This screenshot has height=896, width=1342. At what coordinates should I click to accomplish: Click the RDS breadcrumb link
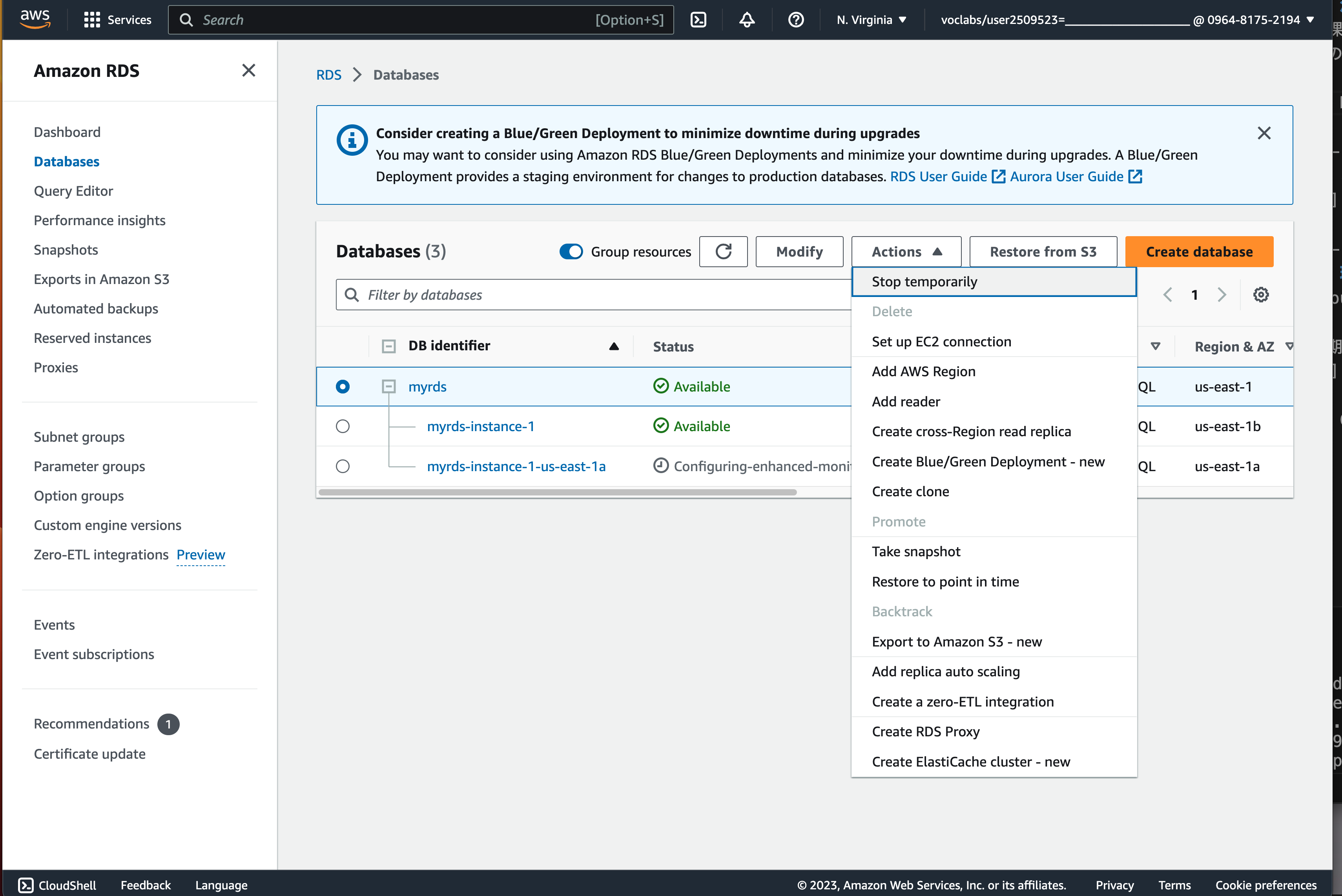pyautogui.click(x=329, y=75)
